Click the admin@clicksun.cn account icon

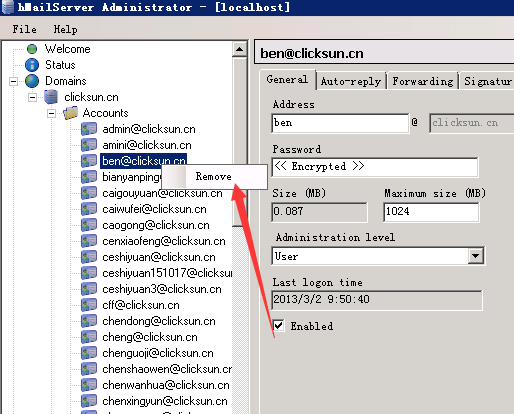pyautogui.click(x=89, y=129)
